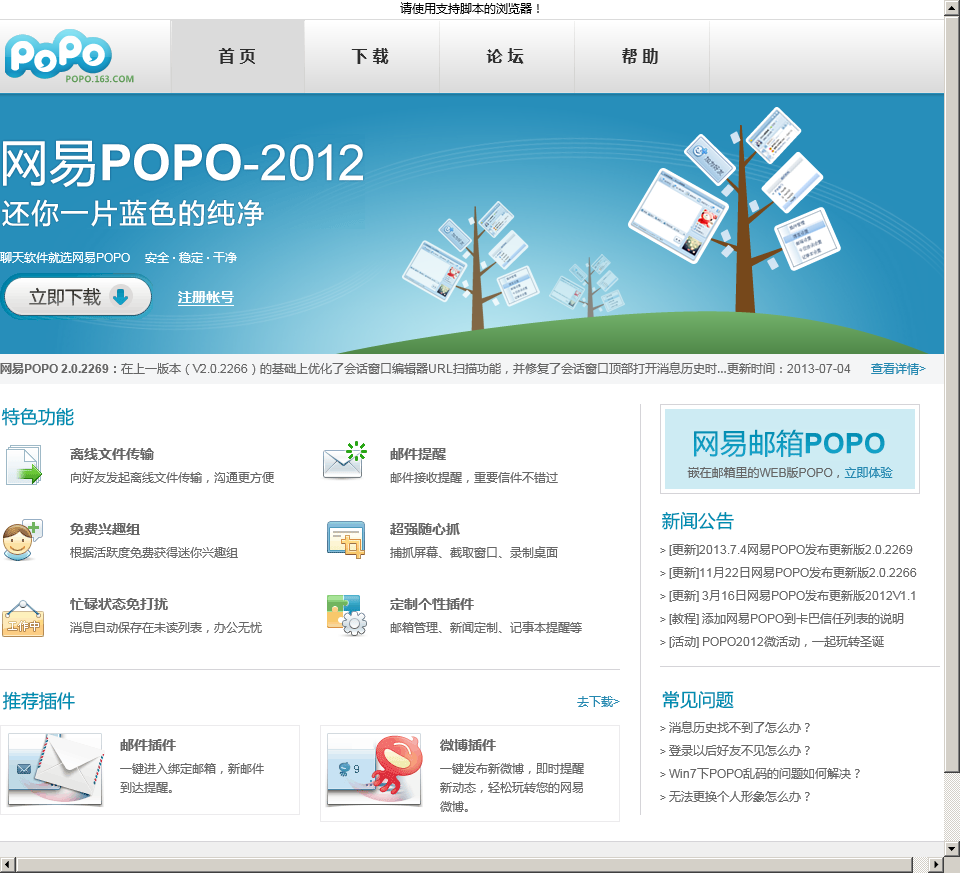The image size is (960, 873).
Task: Select the 邮件插件 plugin title
Action: 148,745
